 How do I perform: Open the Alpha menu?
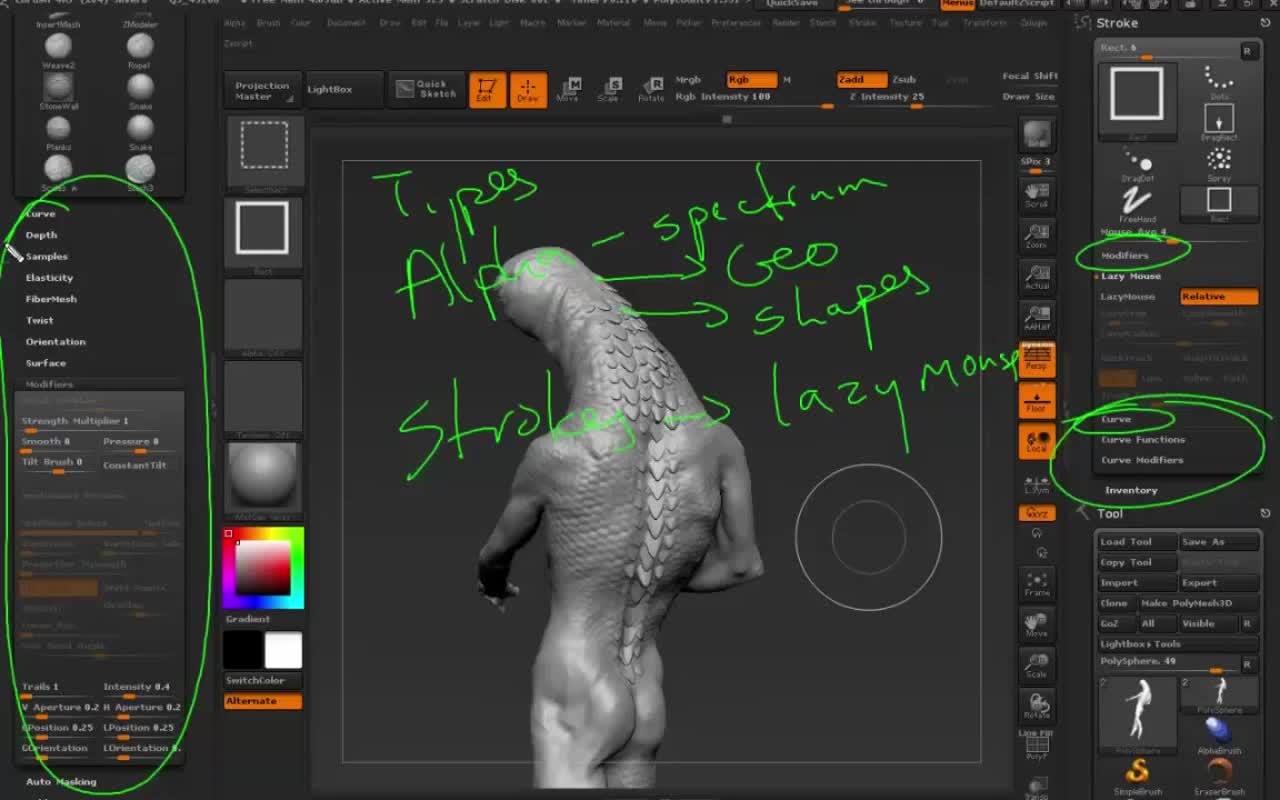(x=235, y=22)
